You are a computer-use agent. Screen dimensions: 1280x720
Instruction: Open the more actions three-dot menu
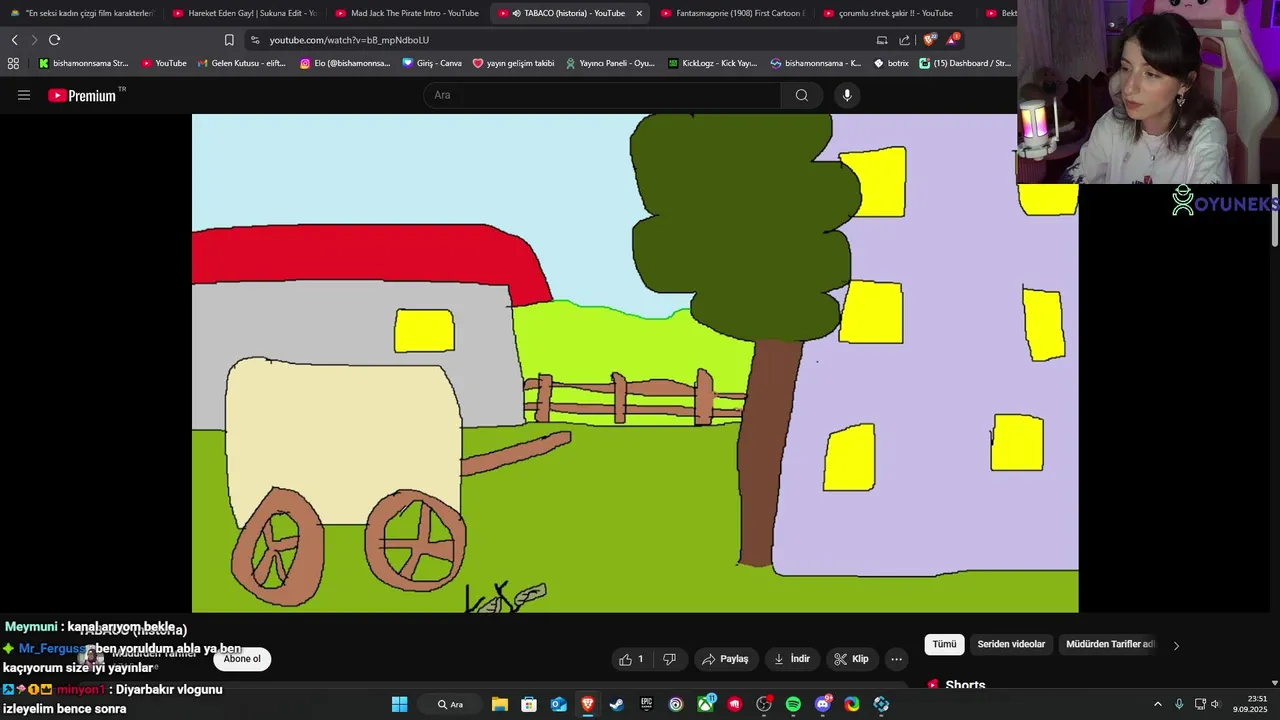tap(896, 659)
